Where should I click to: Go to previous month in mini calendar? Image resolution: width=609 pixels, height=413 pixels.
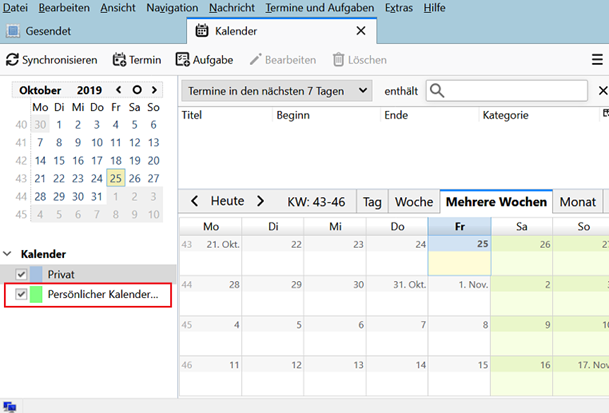pos(119,90)
